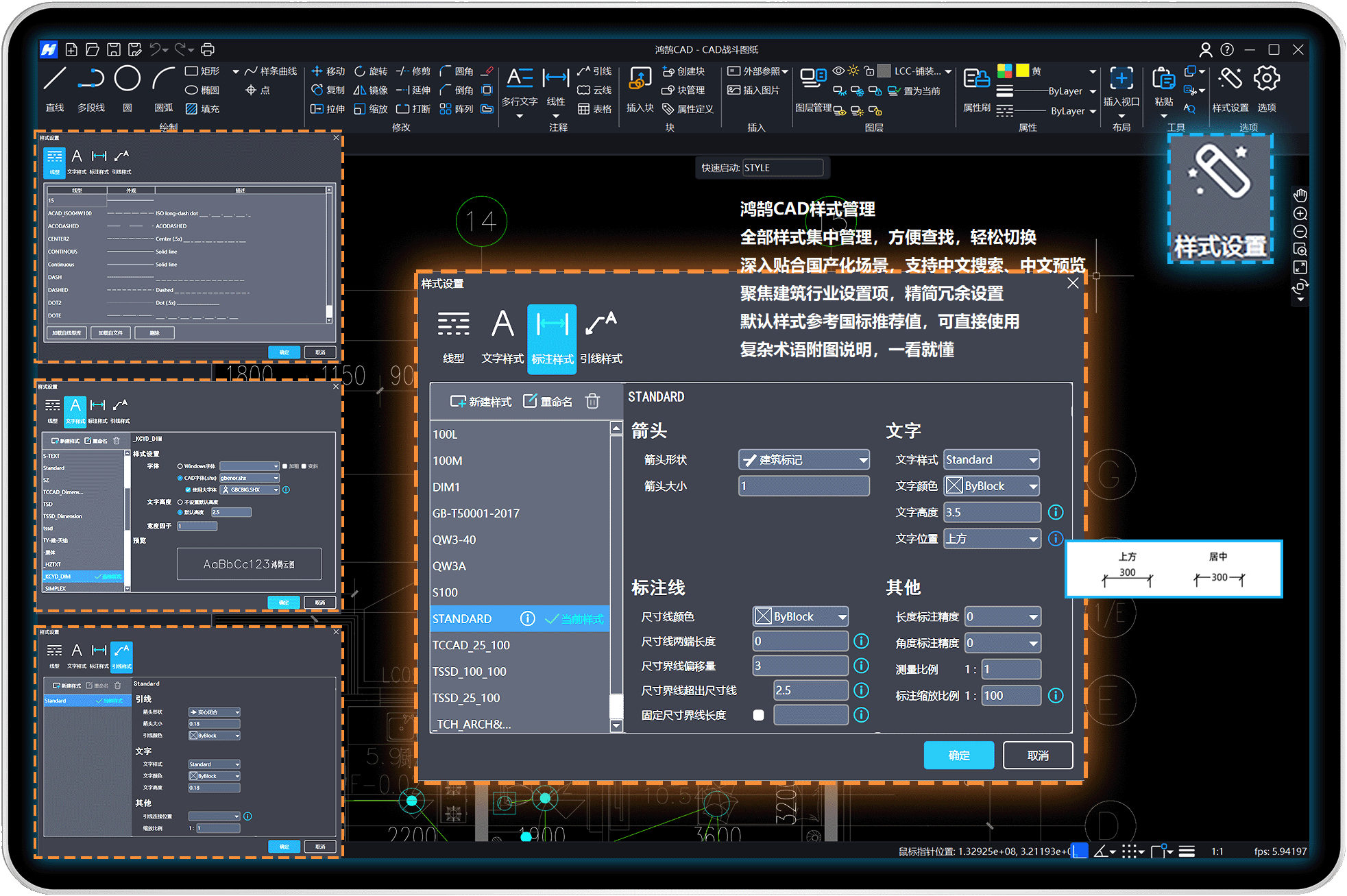Click 置为当前 in the layer group
Viewport: 1347px width, 896px height.
[x=914, y=90]
